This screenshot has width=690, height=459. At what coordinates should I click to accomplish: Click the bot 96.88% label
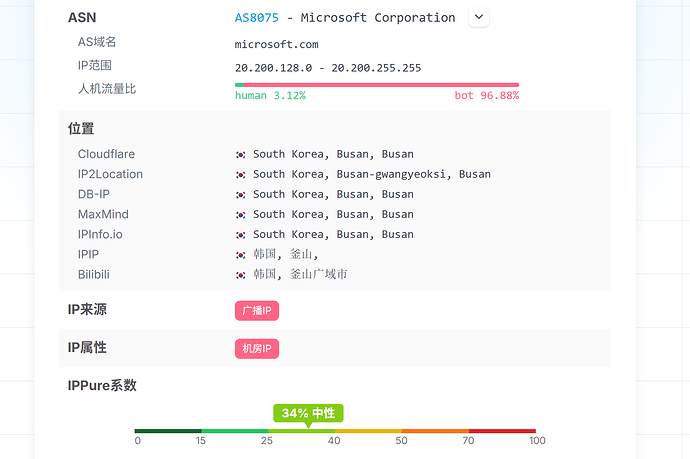pos(487,95)
